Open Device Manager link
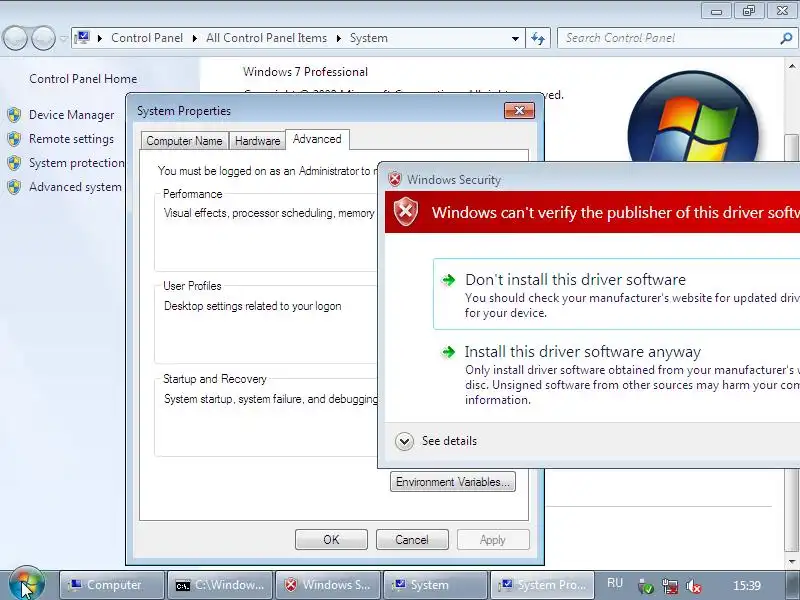Viewport: 800px width, 600px height. pos(71,115)
